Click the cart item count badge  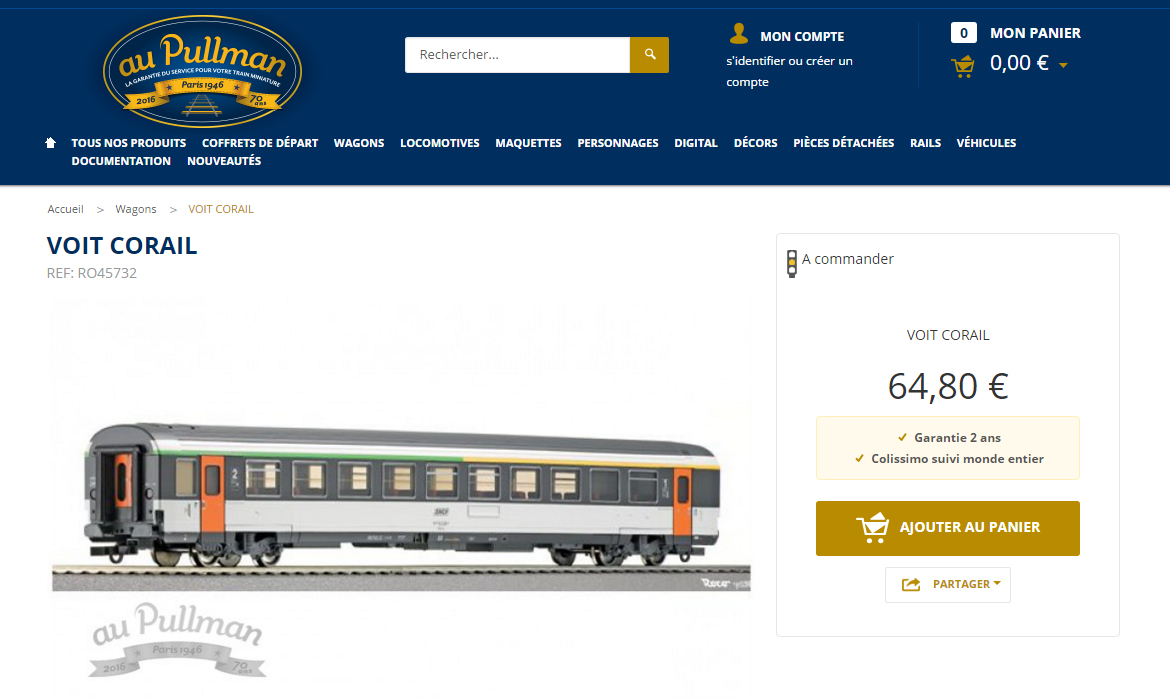tap(963, 33)
